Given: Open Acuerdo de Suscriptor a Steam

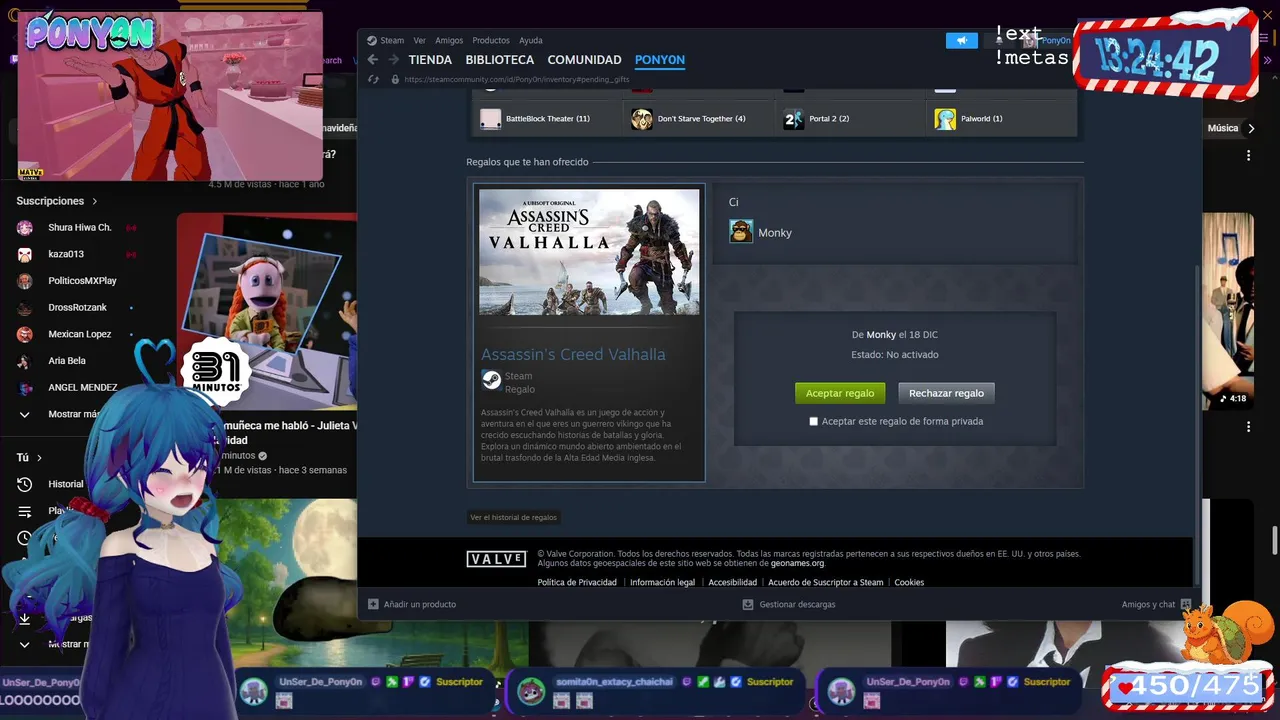Looking at the screenshot, I should 825,582.
